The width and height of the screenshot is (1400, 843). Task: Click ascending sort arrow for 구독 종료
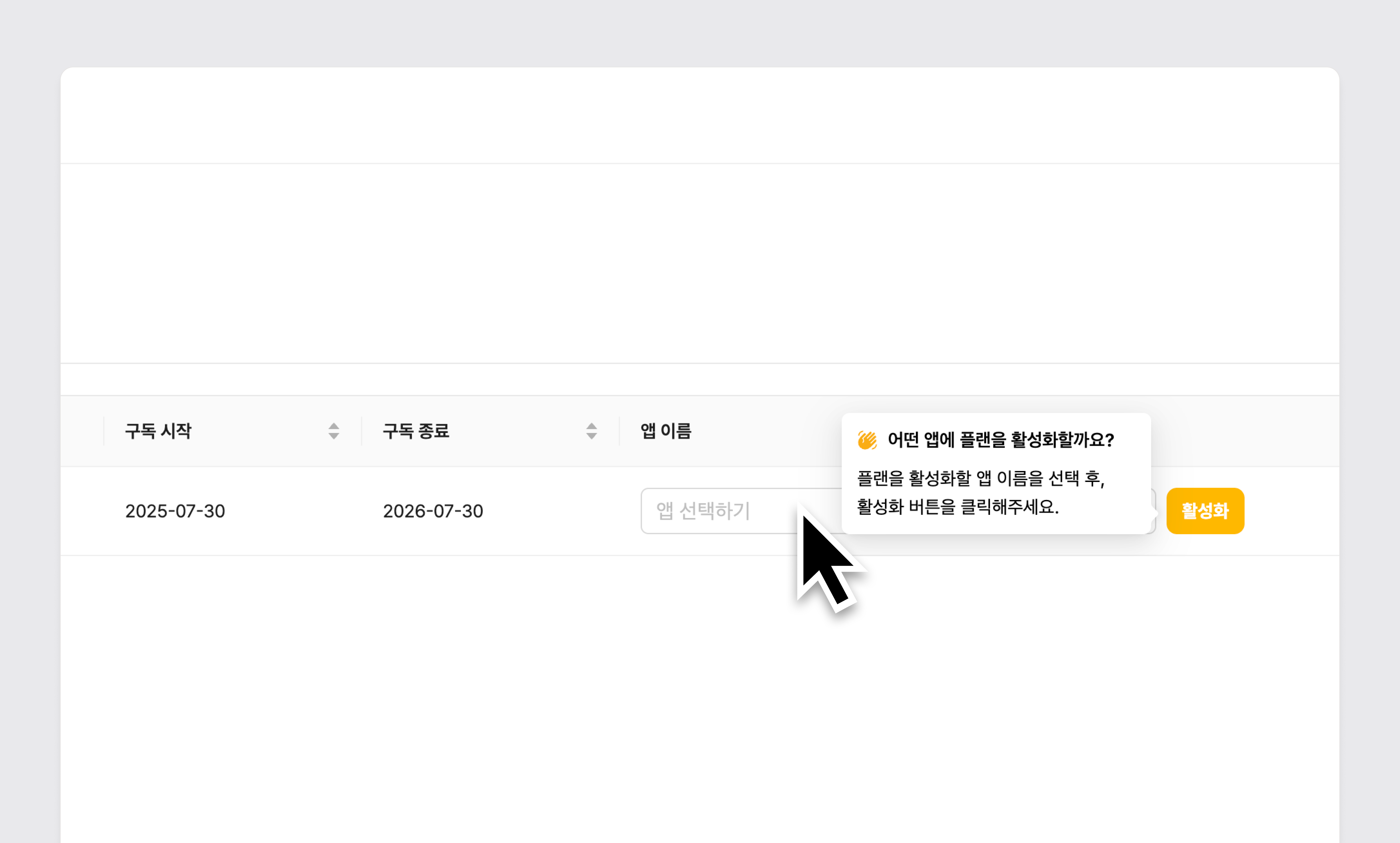click(x=592, y=426)
